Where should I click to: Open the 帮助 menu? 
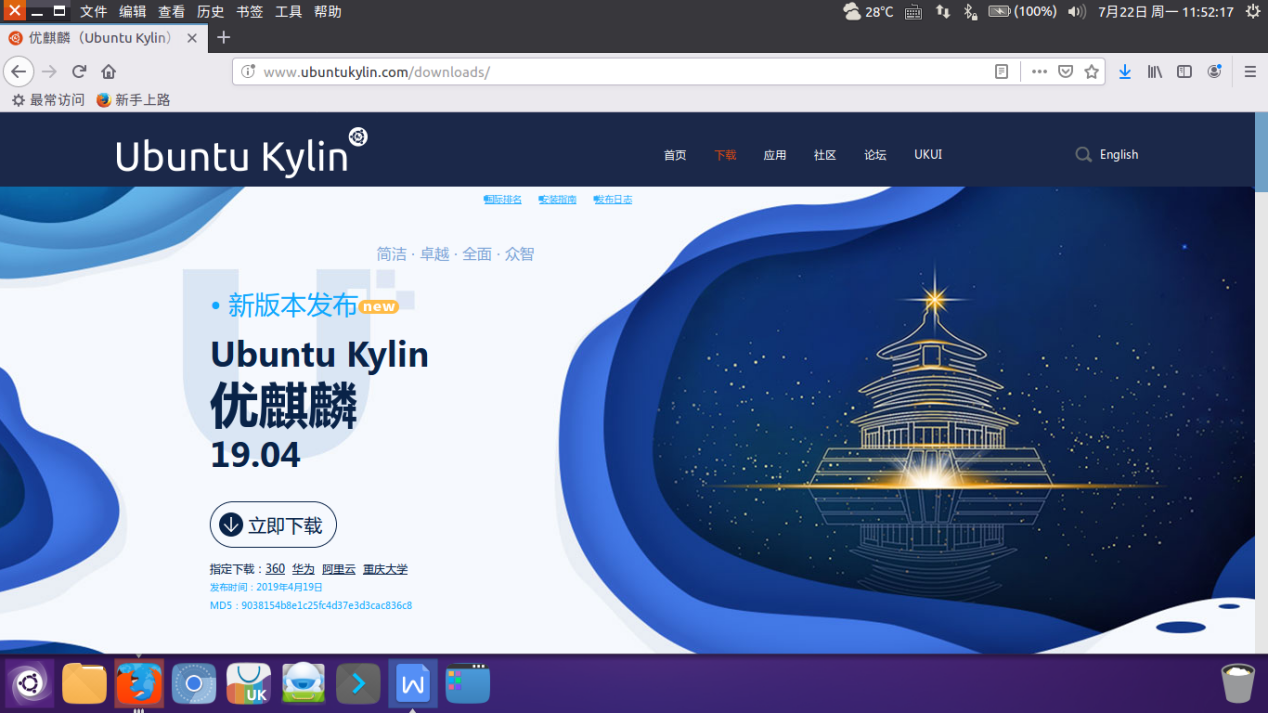[327, 12]
